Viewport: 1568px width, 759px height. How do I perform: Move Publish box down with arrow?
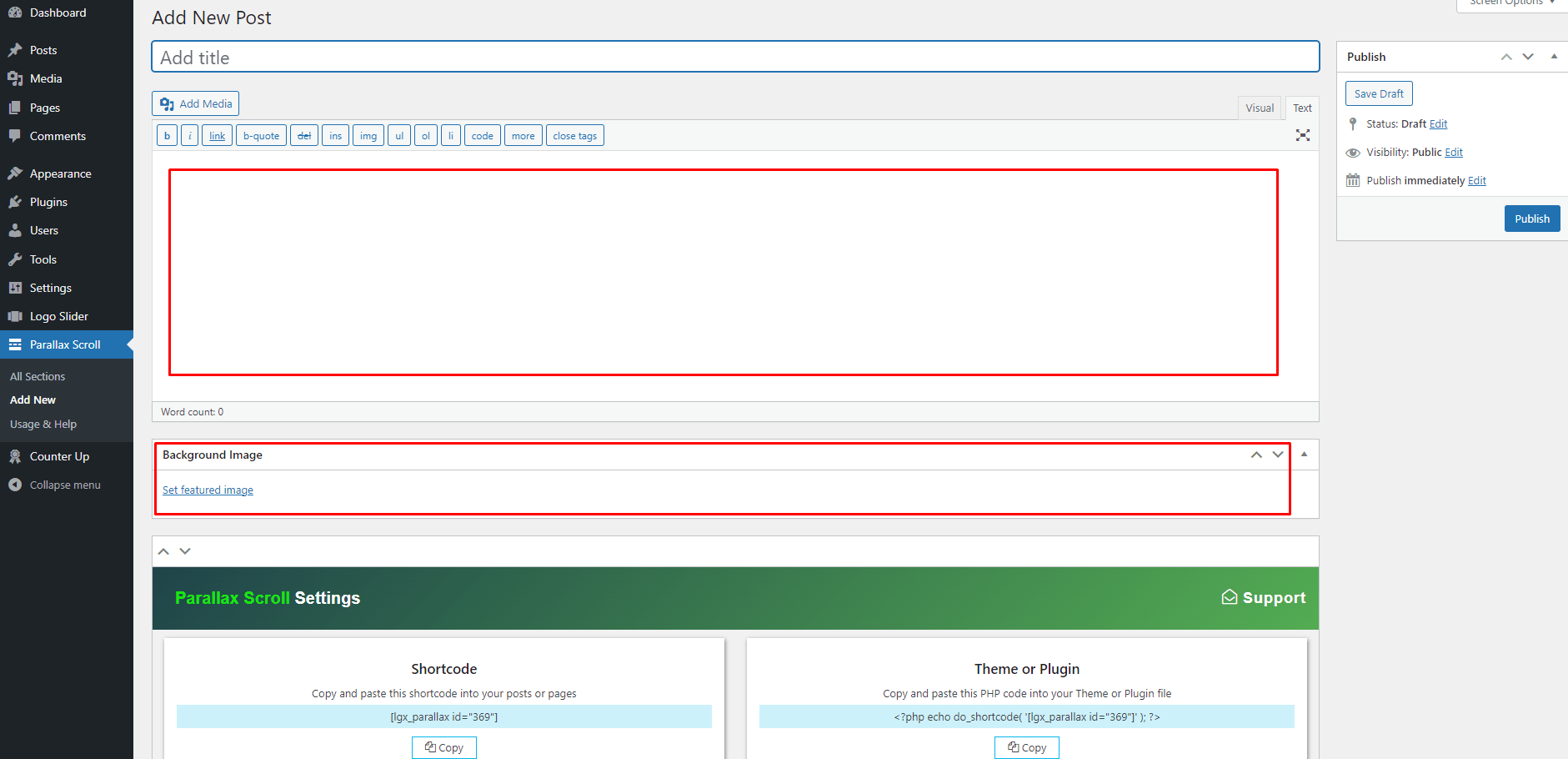[x=1528, y=57]
